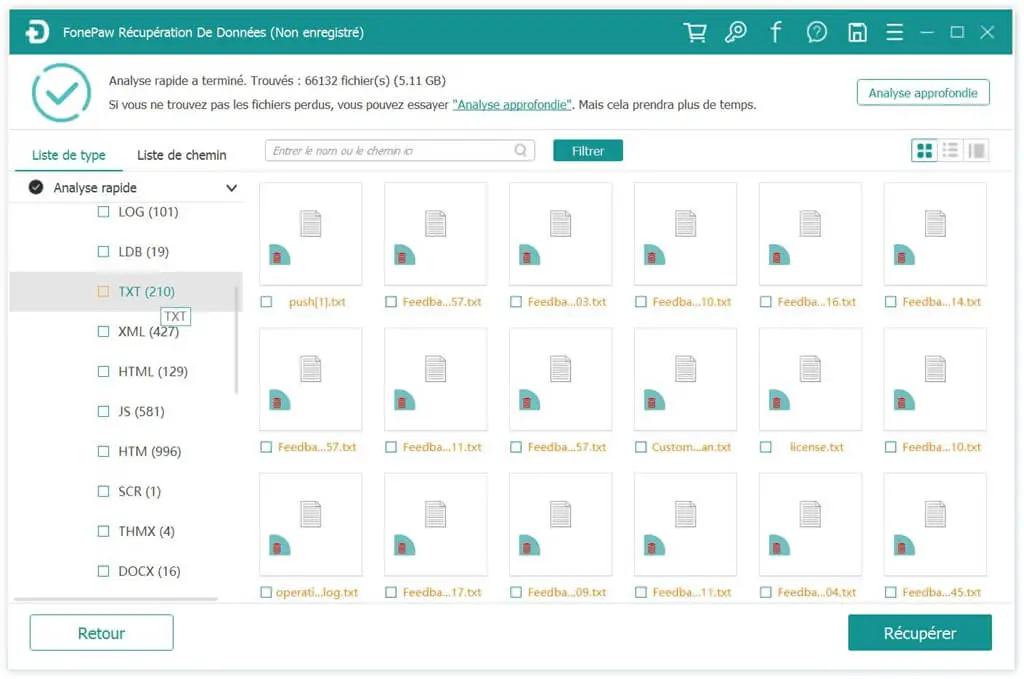This screenshot has width=1024, height=679.
Task: Click the Facebook icon in title bar
Action: (x=776, y=33)
